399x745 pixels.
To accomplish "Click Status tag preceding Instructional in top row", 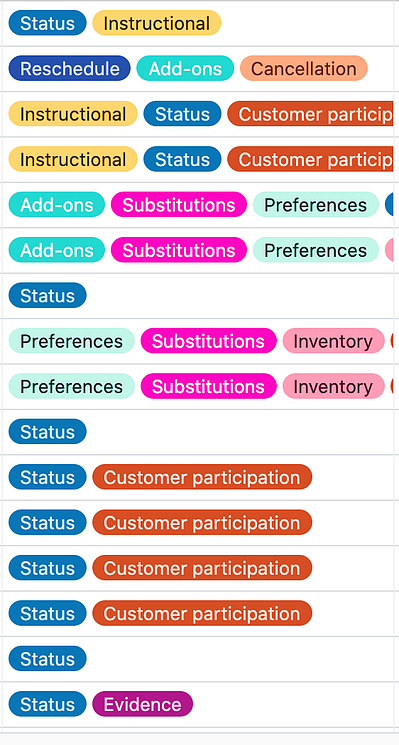I will tap(48, 23).
